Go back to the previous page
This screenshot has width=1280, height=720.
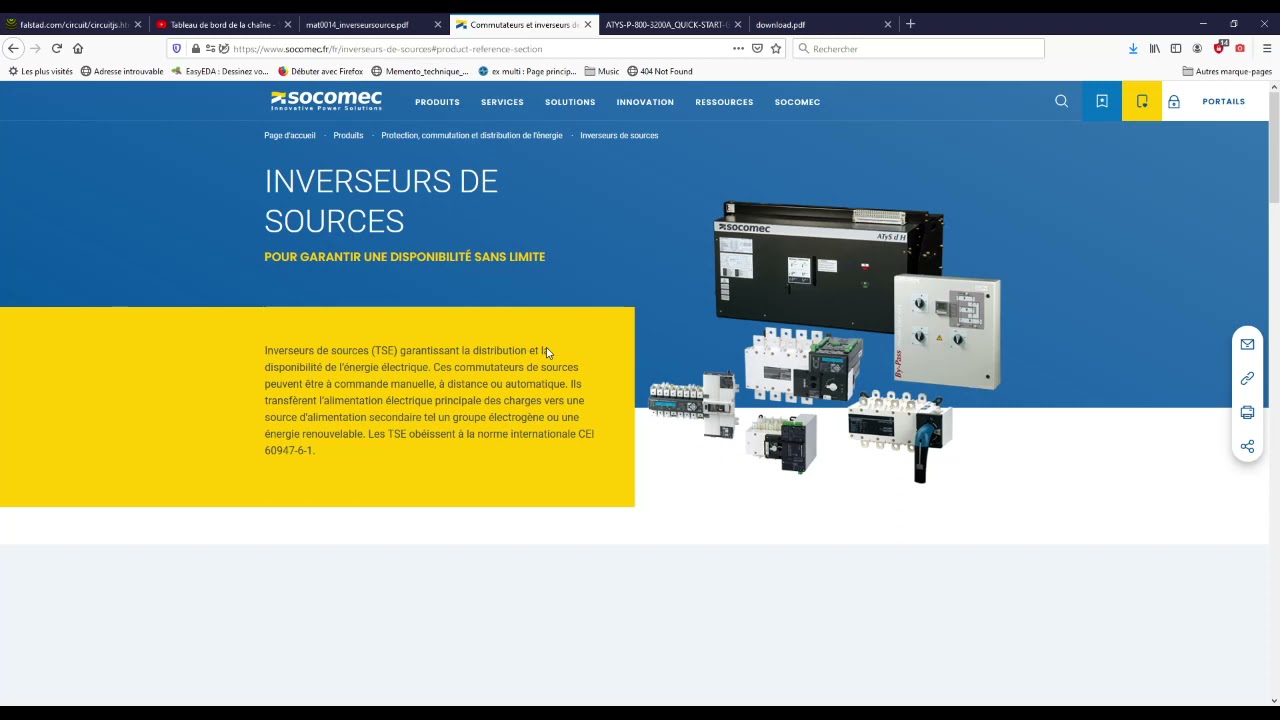[x=13, y=48]
